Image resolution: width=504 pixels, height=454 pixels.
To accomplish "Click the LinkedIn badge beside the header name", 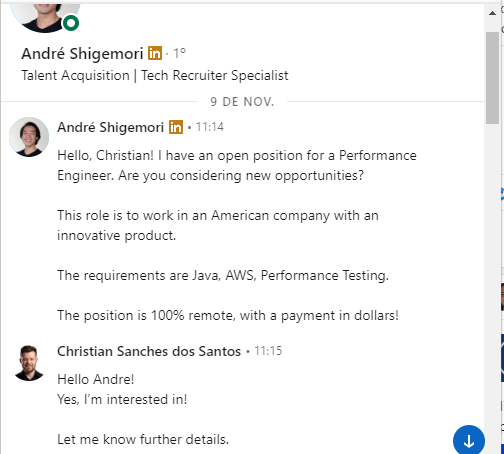I will click(155, 53).
